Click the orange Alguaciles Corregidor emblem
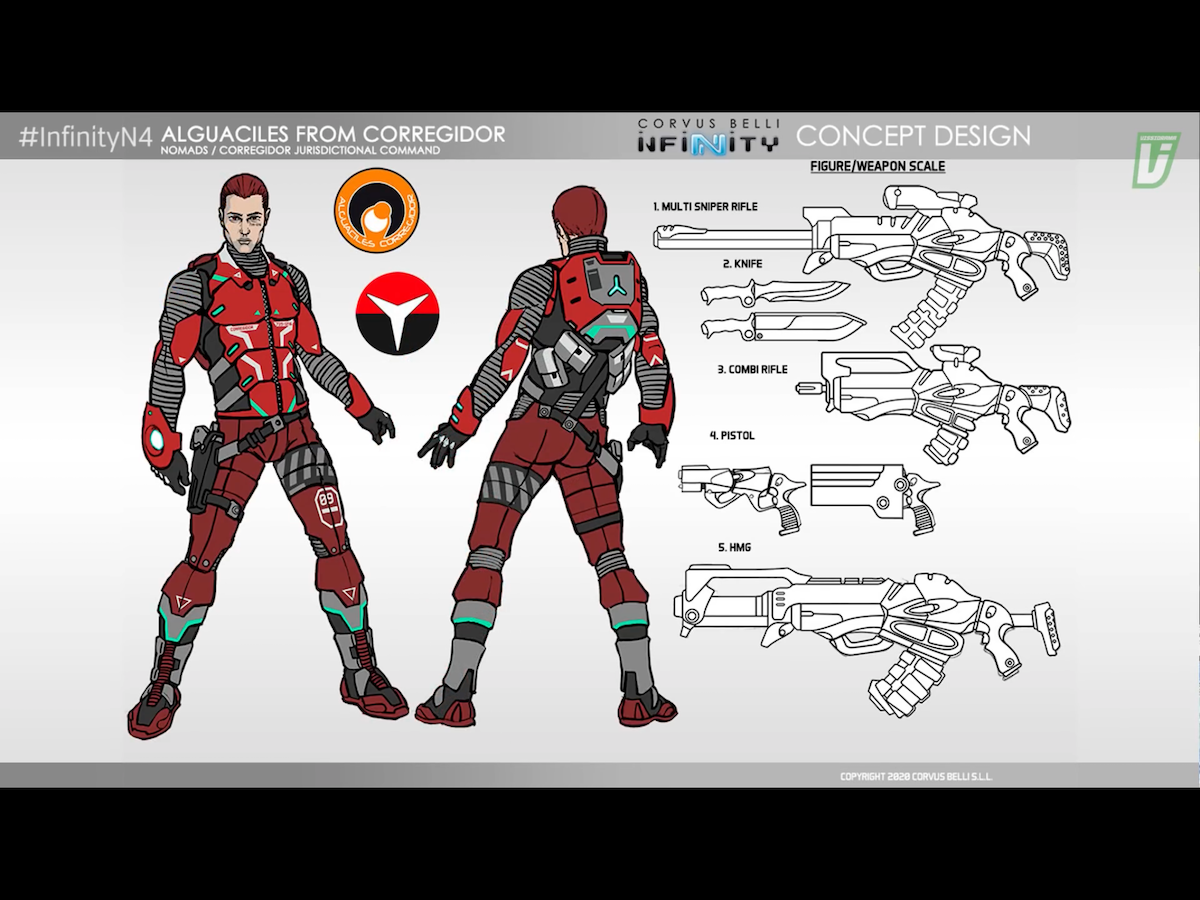Viewport: 1200px width, 900px height. (376, 211)
